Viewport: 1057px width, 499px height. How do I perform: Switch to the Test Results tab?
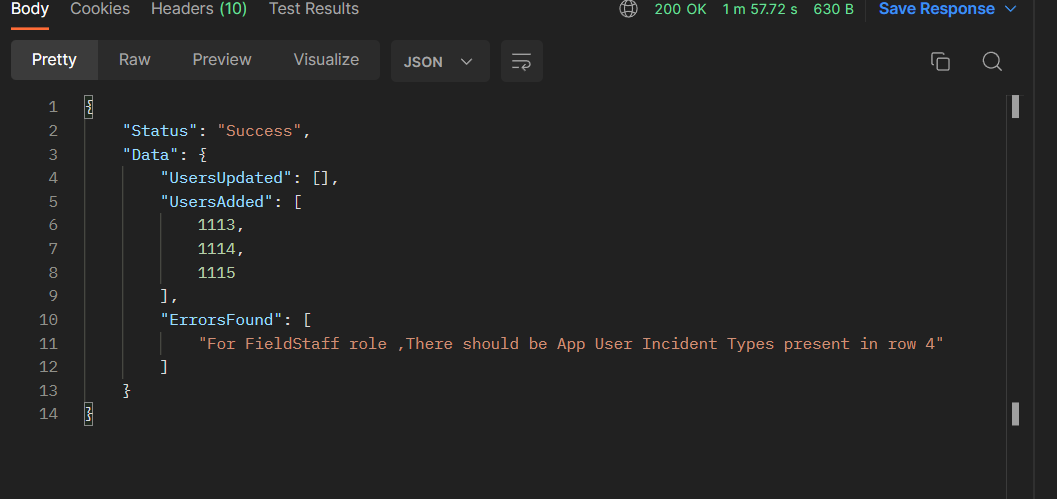(x=314, y=9)
